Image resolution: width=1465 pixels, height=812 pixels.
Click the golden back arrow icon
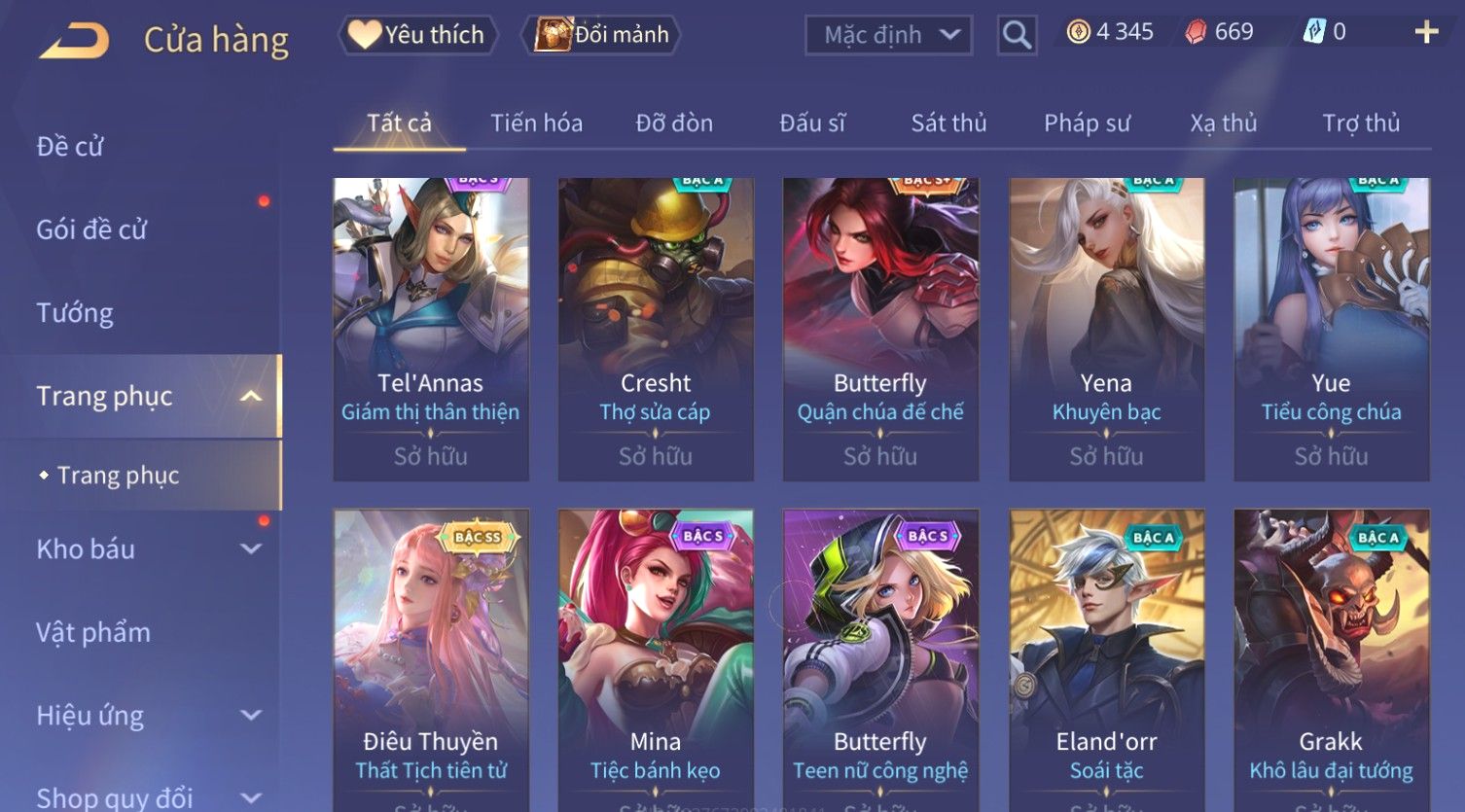coord(74,41)
